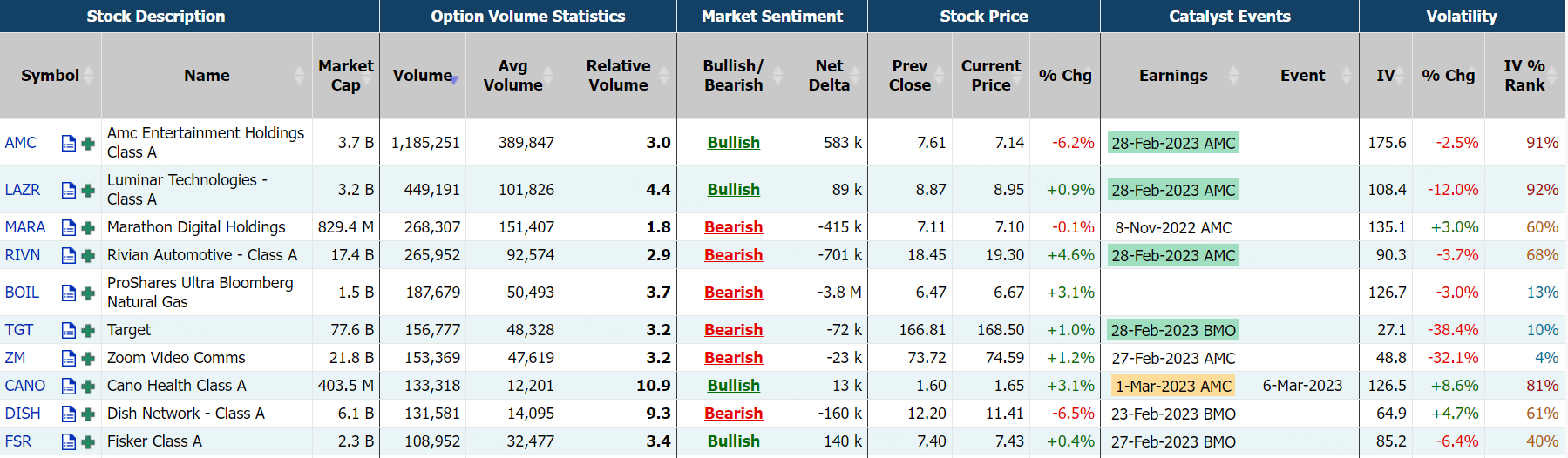Add DISH with the green plus icon
Image resolution: width=1568 pixels, height=458 pixels.
point(88,414)
